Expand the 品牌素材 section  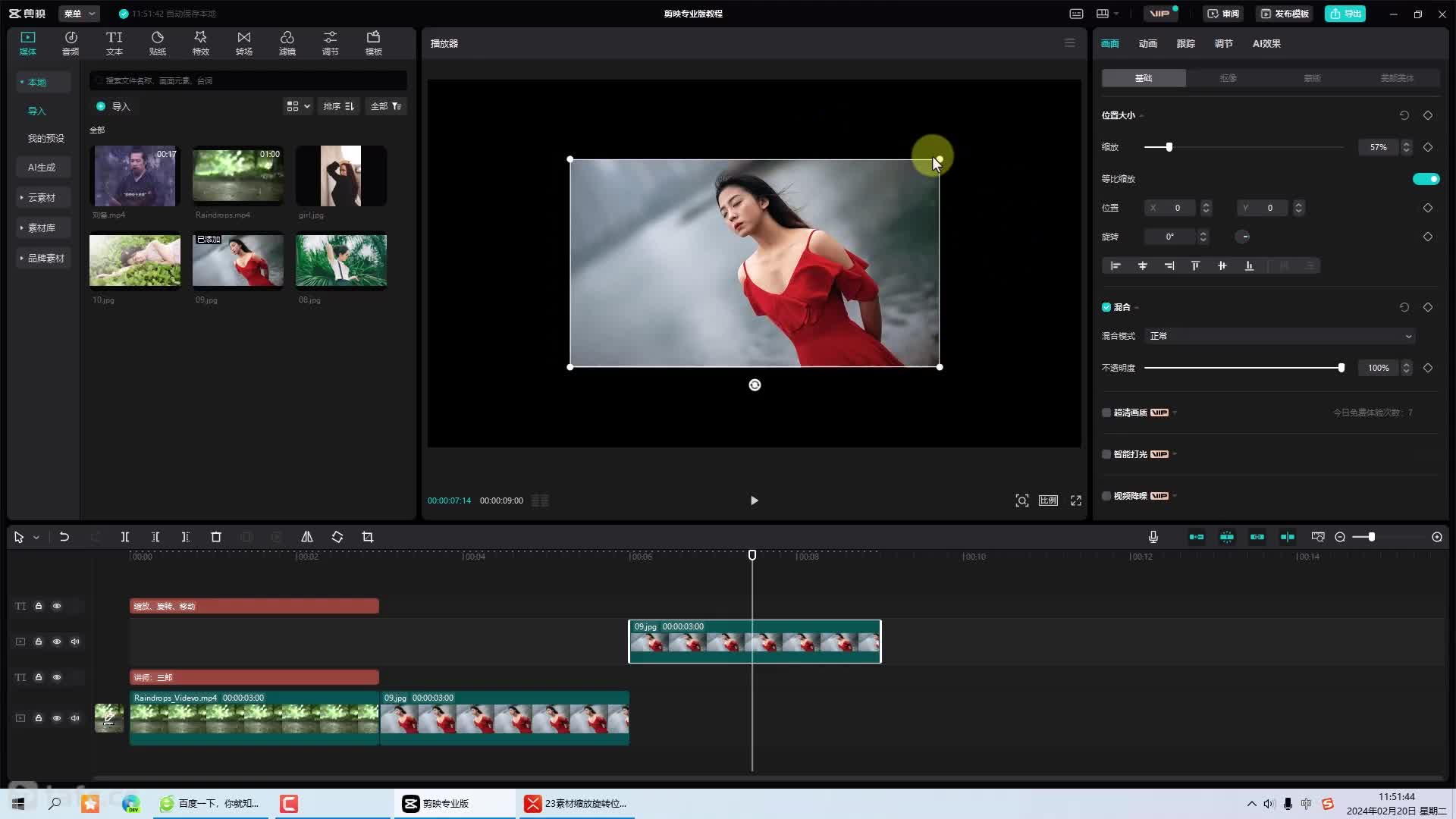[42, 258]
